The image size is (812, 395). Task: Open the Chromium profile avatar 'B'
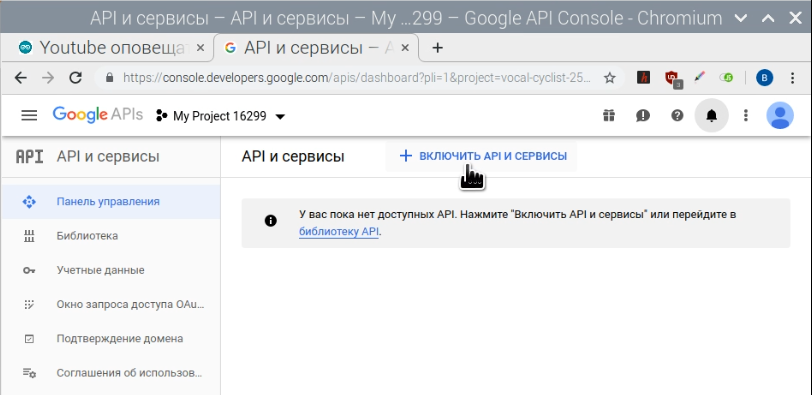(x=764, y=78)
